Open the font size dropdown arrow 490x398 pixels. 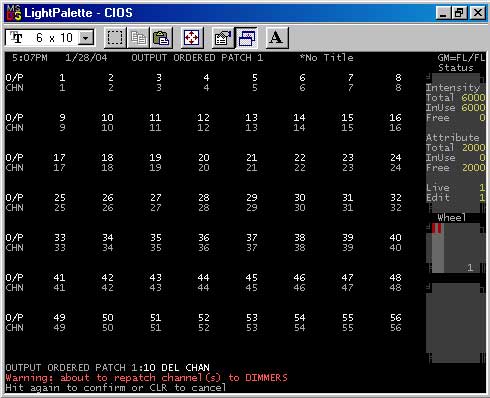tap(86, 38)
